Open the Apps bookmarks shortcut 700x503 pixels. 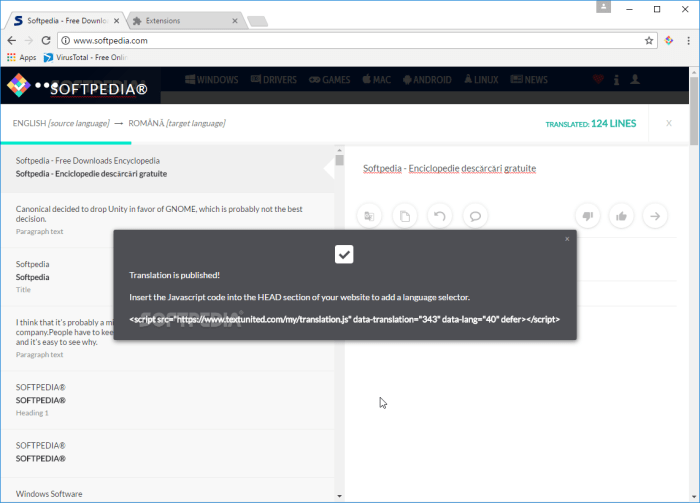[x=21, y=57]
